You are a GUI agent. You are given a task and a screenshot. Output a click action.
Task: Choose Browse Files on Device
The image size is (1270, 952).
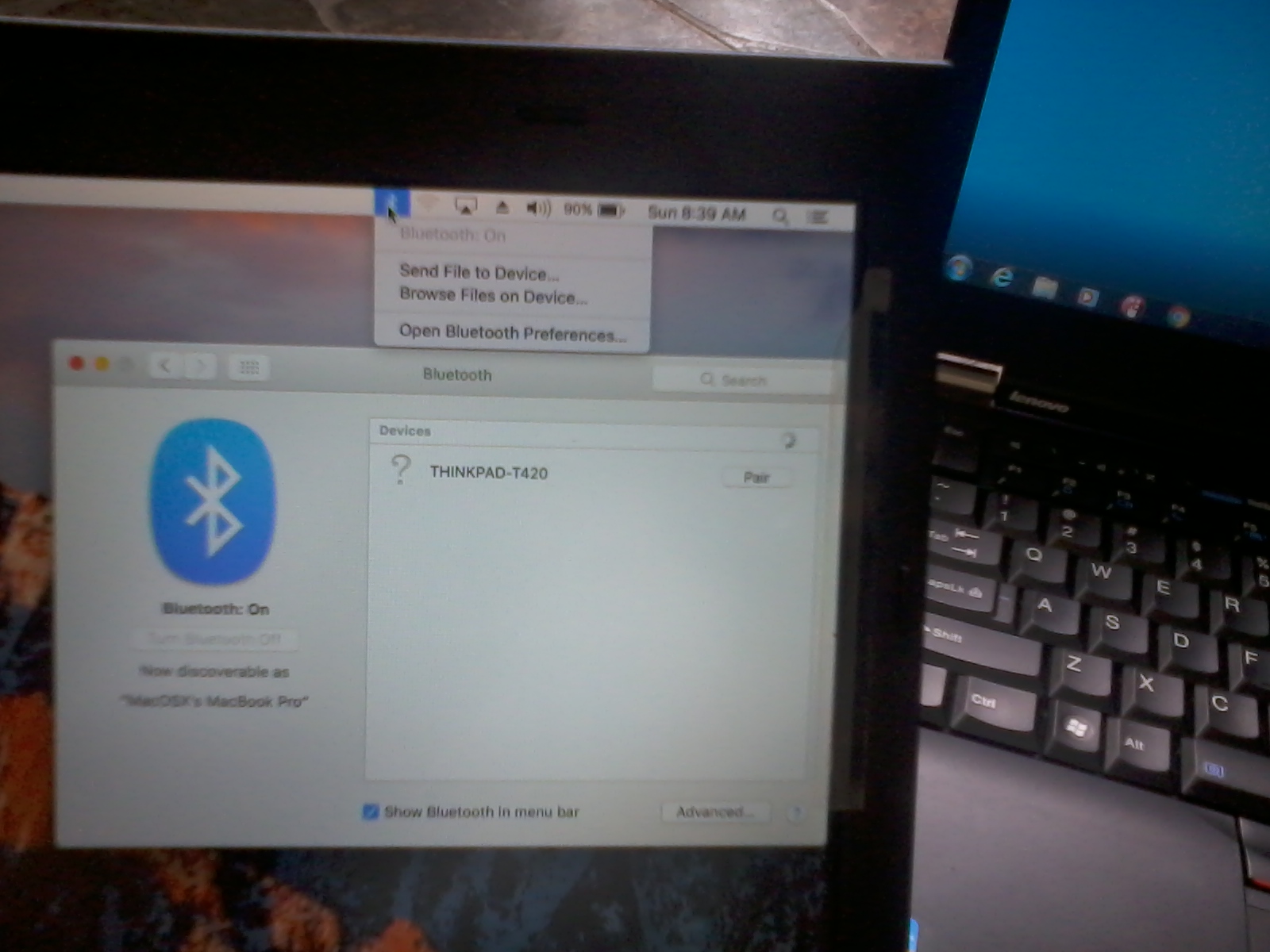coord(492,296)
